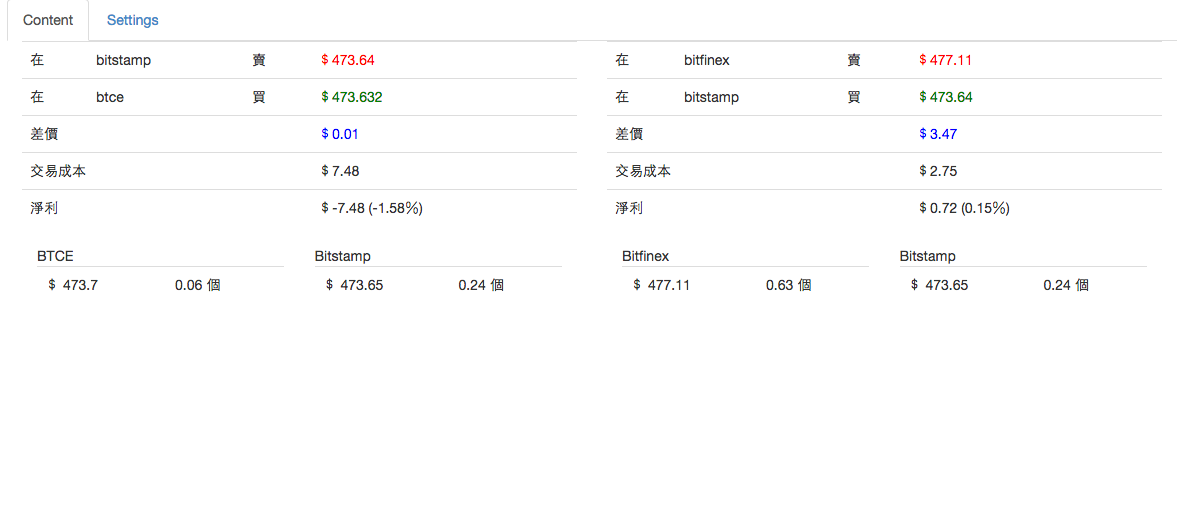Click the $2.75 transaction cost value
Viewport: 1187px width, 522px height.
(938, 171)
